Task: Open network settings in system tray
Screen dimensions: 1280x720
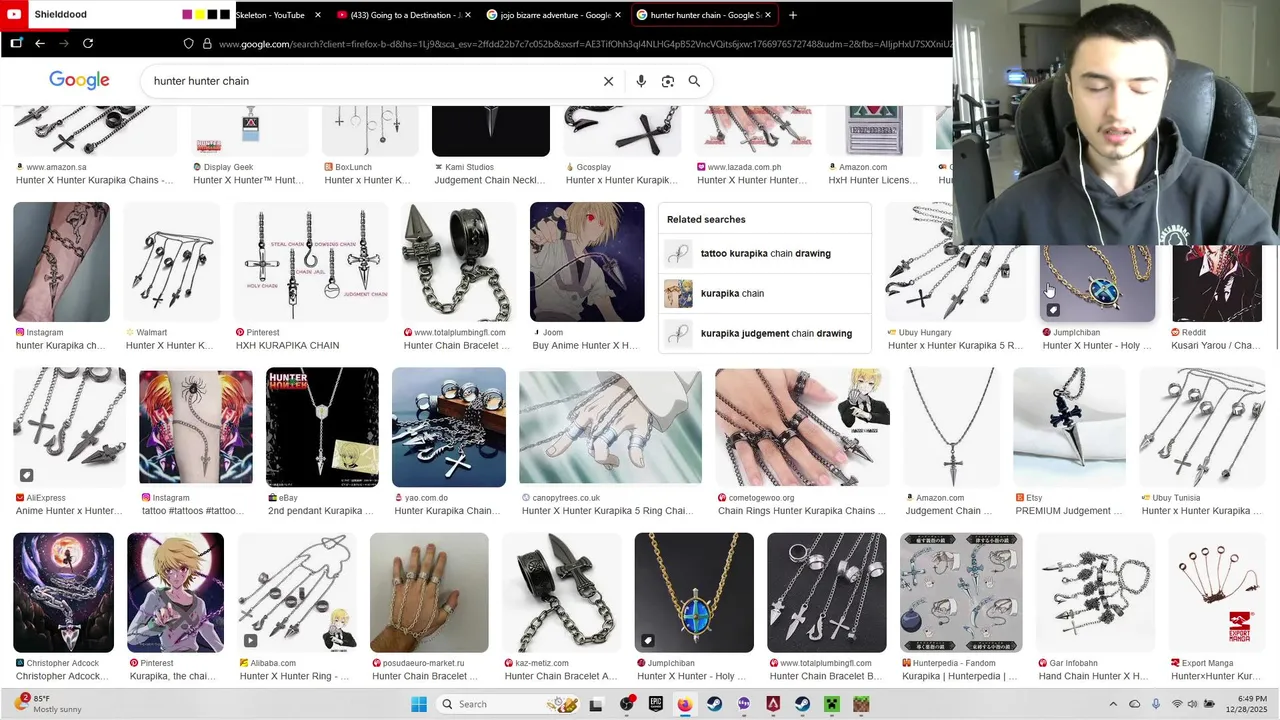Action: tap(1177, 704)
